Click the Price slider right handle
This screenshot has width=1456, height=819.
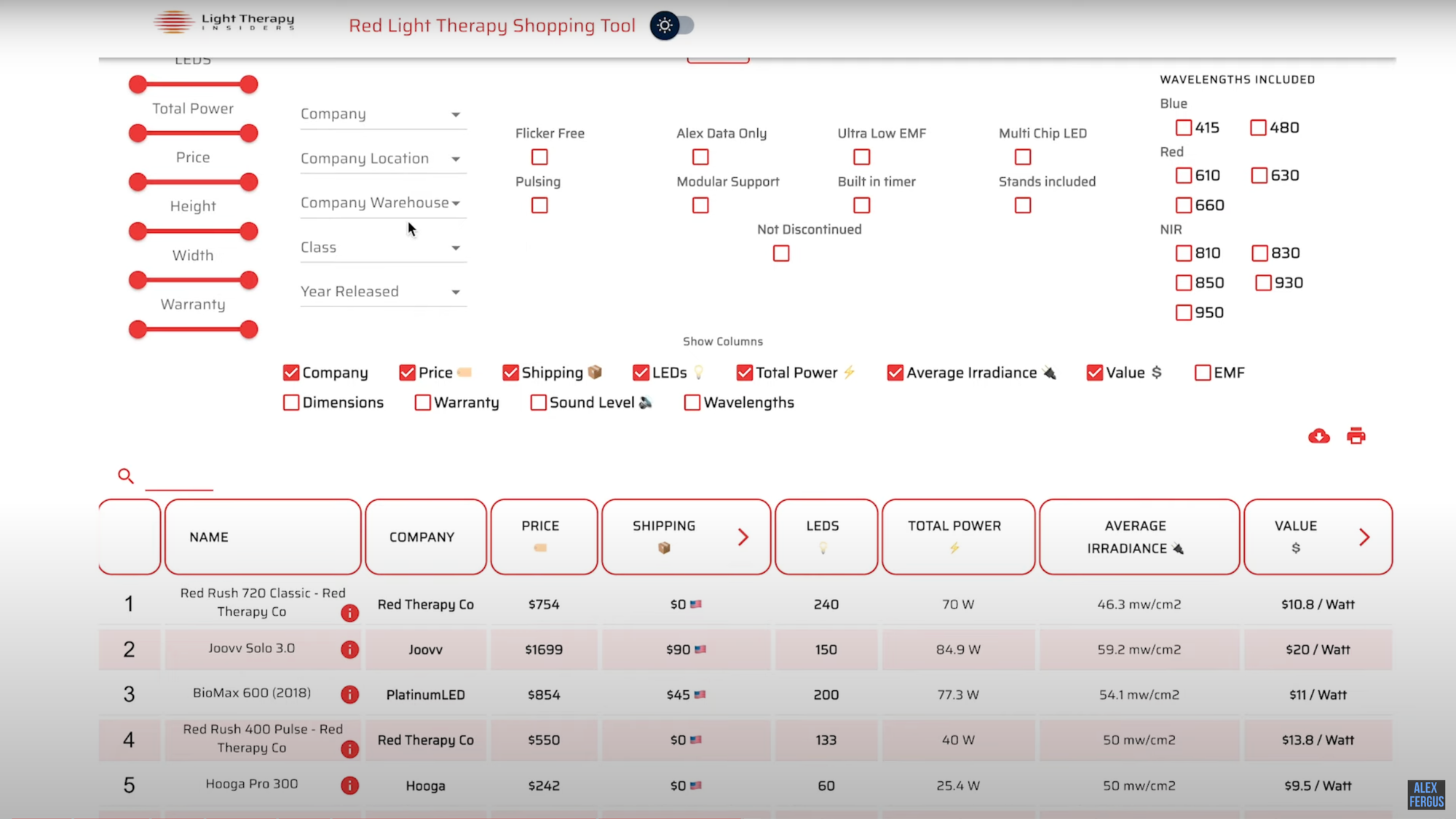[x=249, y=182]
